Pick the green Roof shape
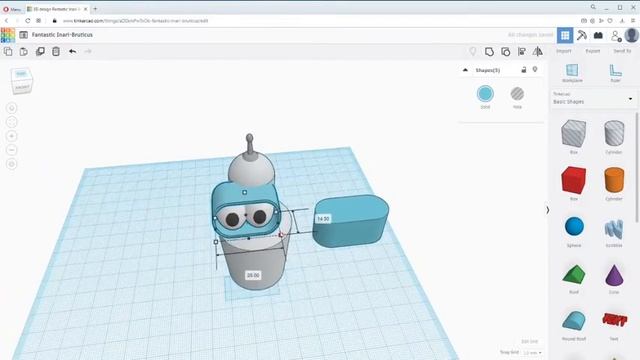This screenshot has height=360, width=640. (x=573, y=275)
